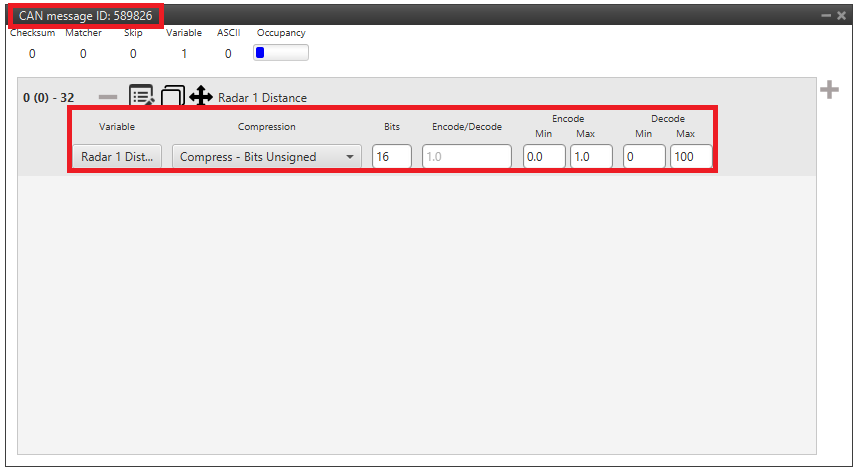Click the edit list icon beside the minus

141,96
